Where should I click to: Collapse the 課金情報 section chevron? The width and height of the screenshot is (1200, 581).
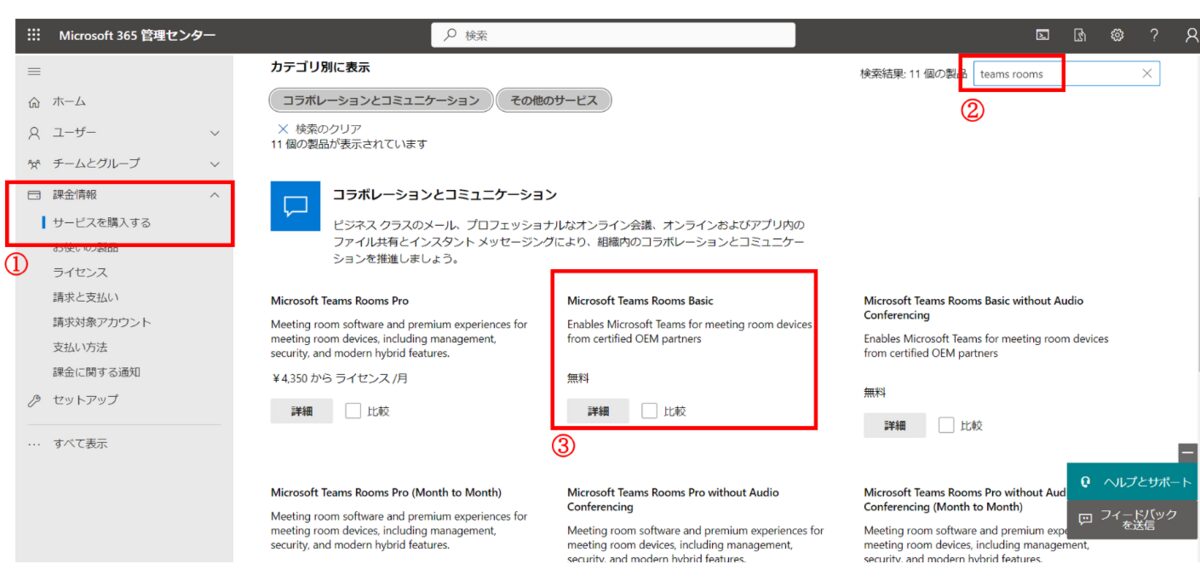click(214, 195)
